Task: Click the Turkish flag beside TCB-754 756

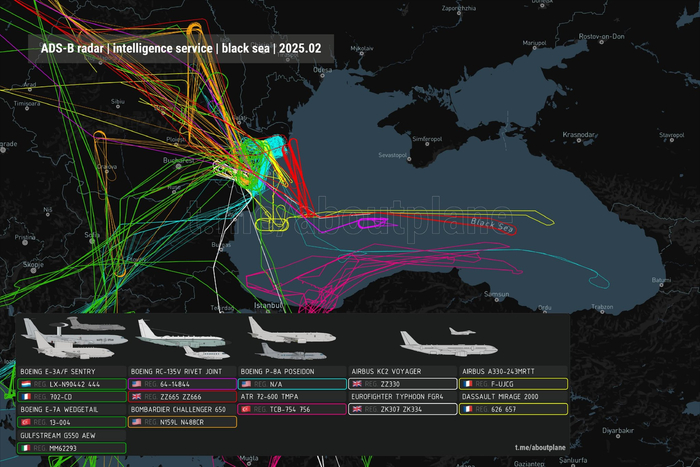Action: point(246,409)
